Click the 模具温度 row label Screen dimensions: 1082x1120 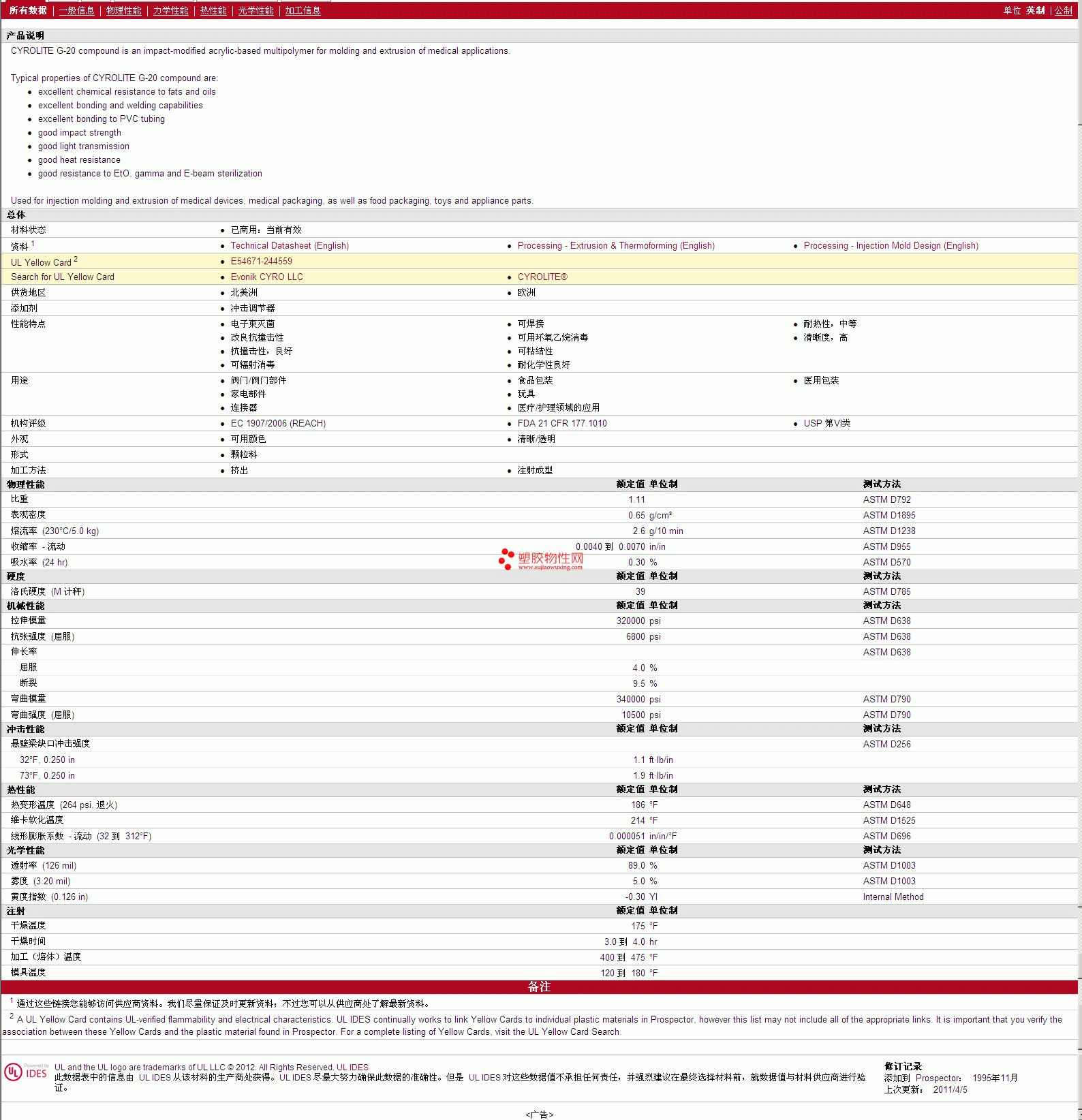point(28,973)
